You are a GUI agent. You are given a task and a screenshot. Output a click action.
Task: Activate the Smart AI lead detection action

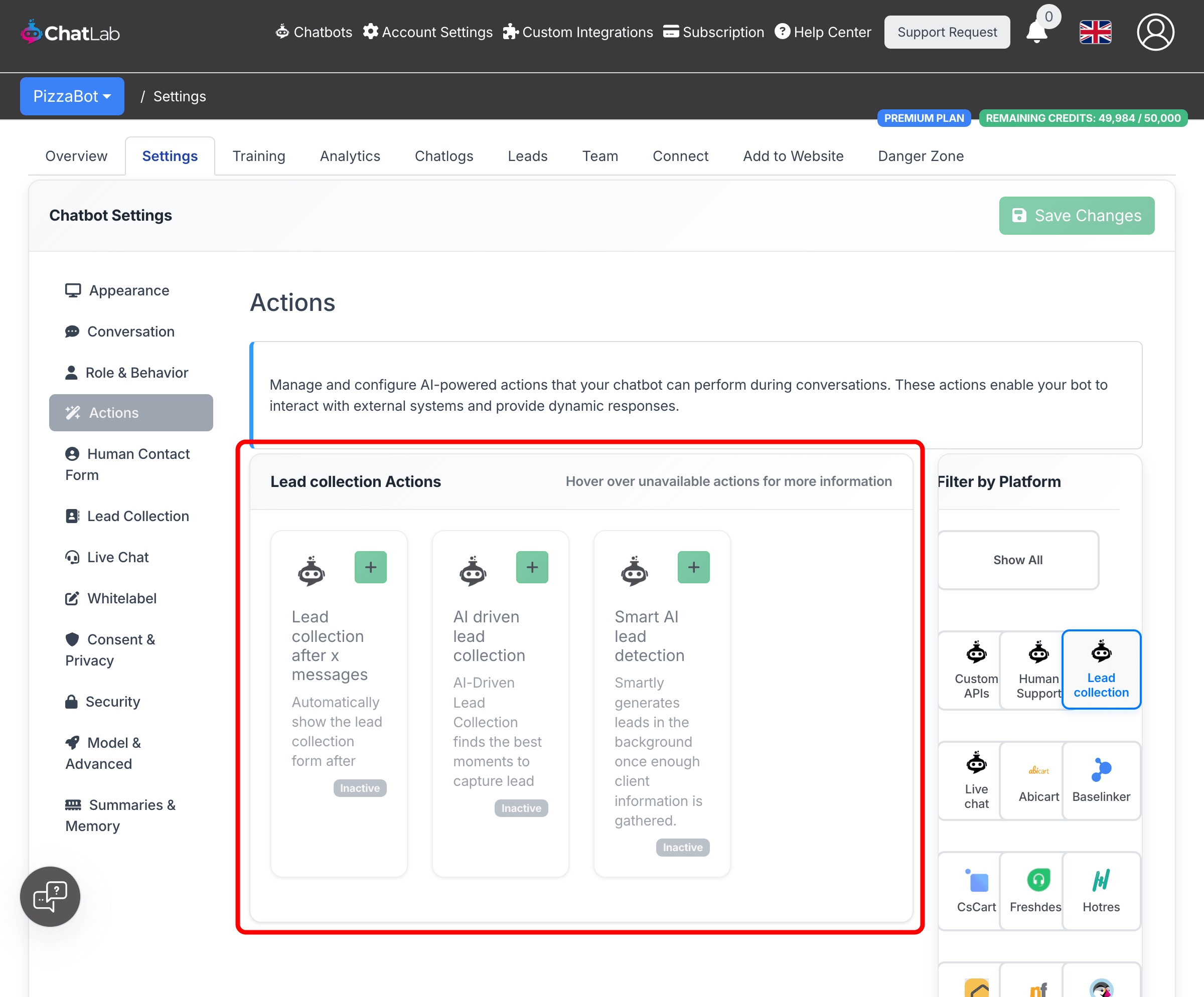click(x=693, y=567)
